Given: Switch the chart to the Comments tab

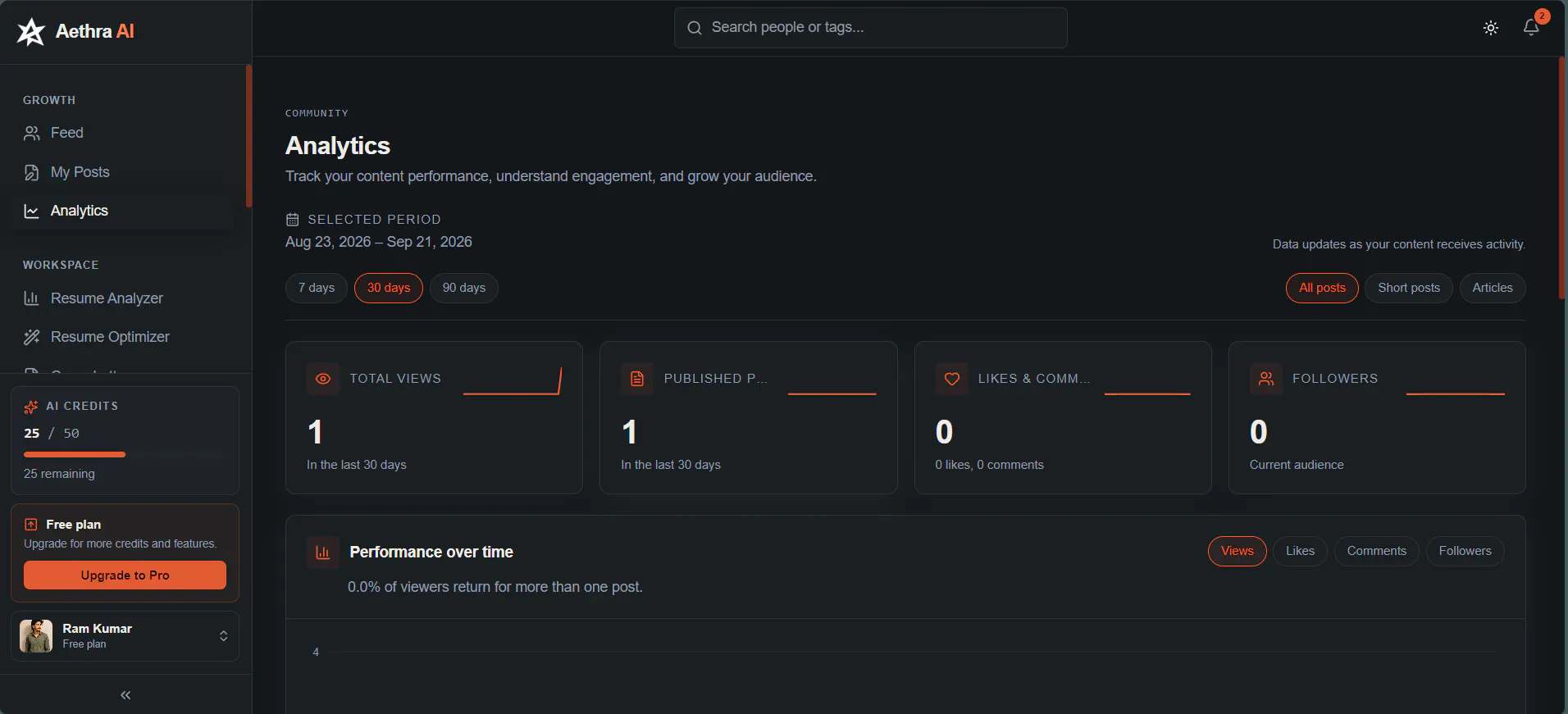Looking at the screenshot, I should click(x=1377, y=551).
